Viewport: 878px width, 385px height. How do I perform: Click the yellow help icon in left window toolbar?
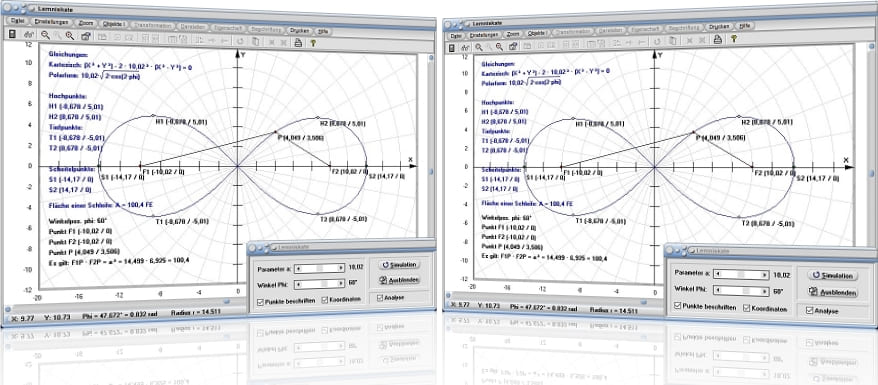click(x=313, y=42)
